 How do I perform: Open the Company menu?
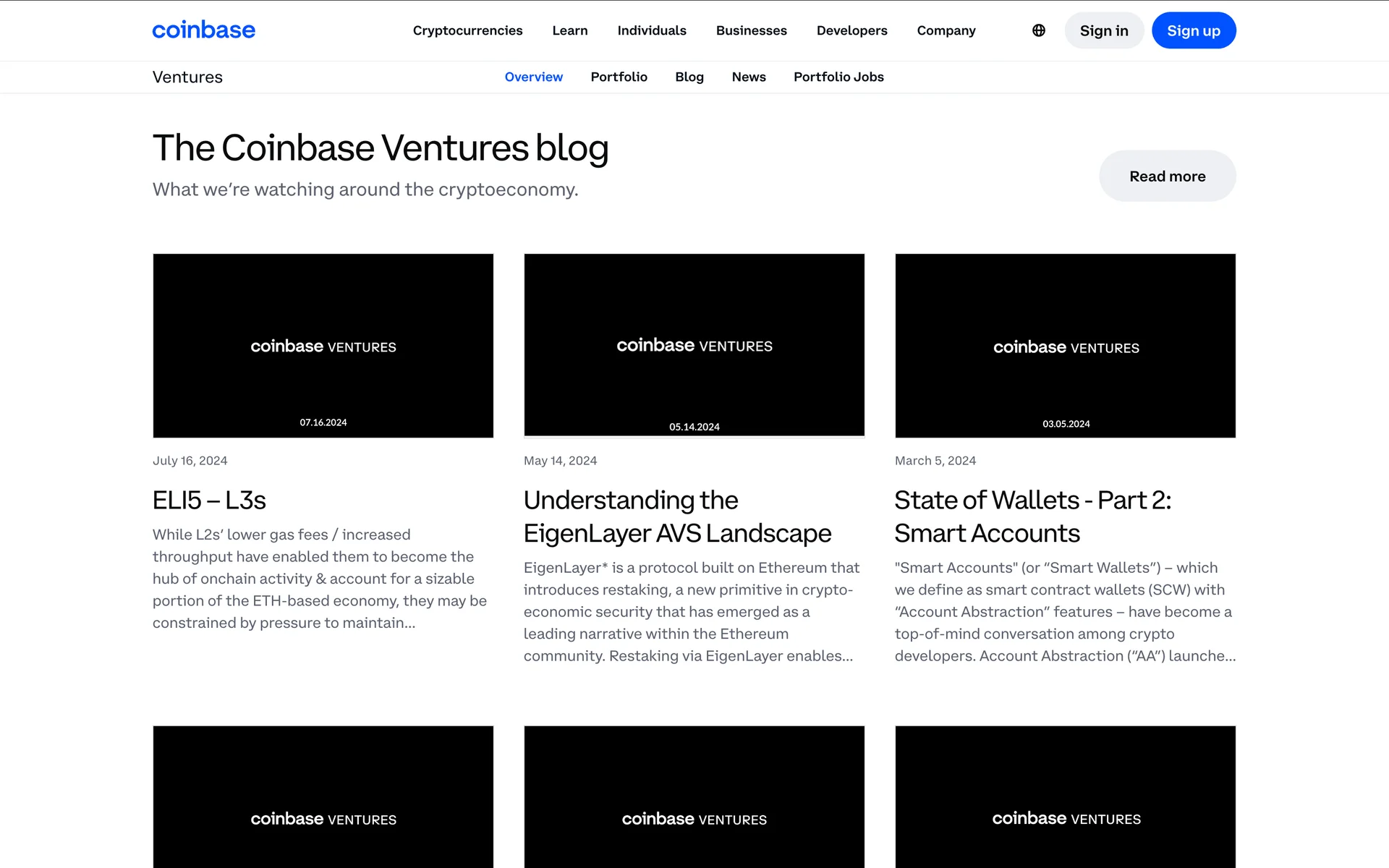pos(946,30)
